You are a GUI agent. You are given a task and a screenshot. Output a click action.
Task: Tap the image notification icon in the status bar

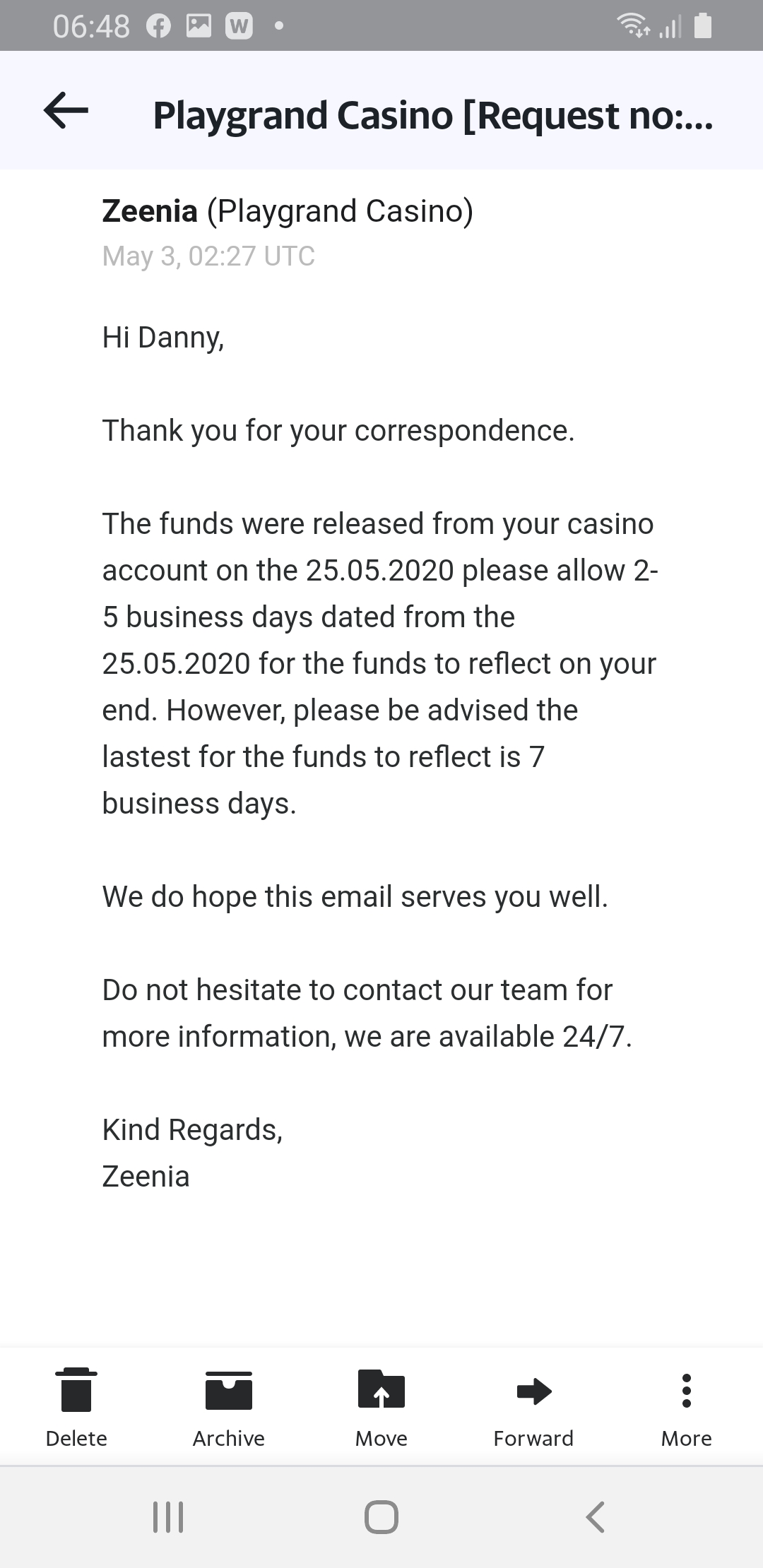[199, 27]
